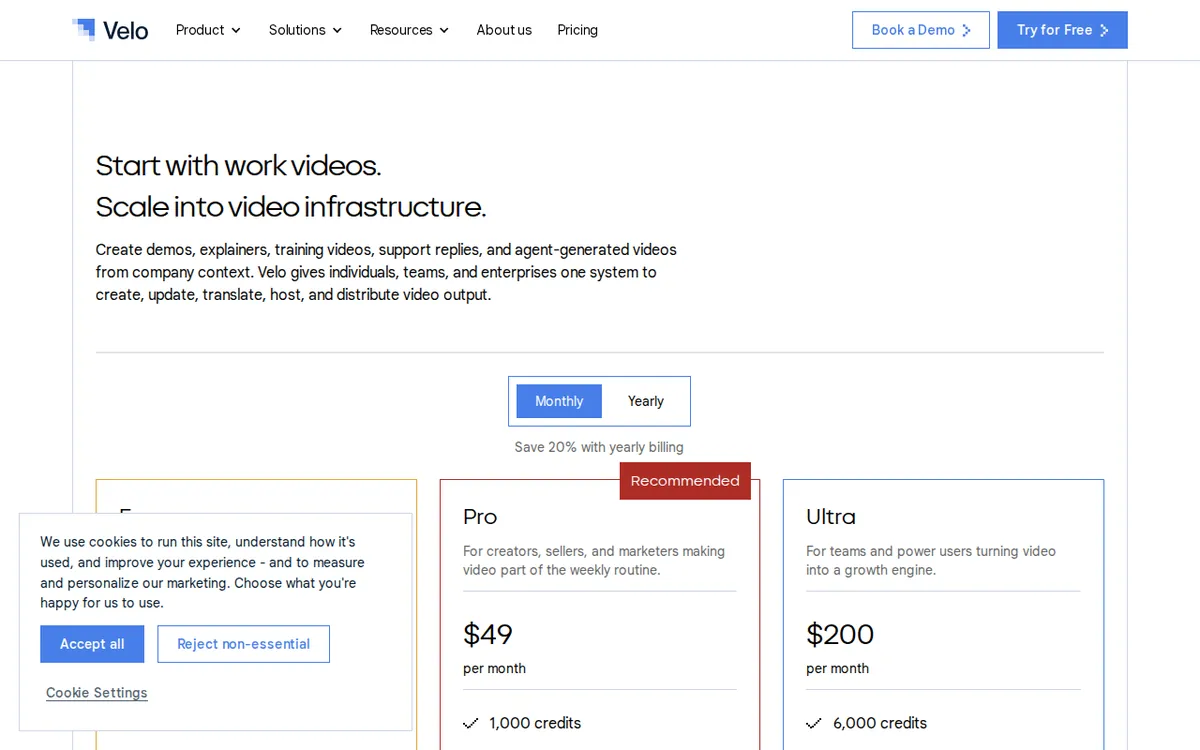Click the 6,000 credits feature text
The height and width of the screenshot is (750, 1200).
tap(880, 723)
